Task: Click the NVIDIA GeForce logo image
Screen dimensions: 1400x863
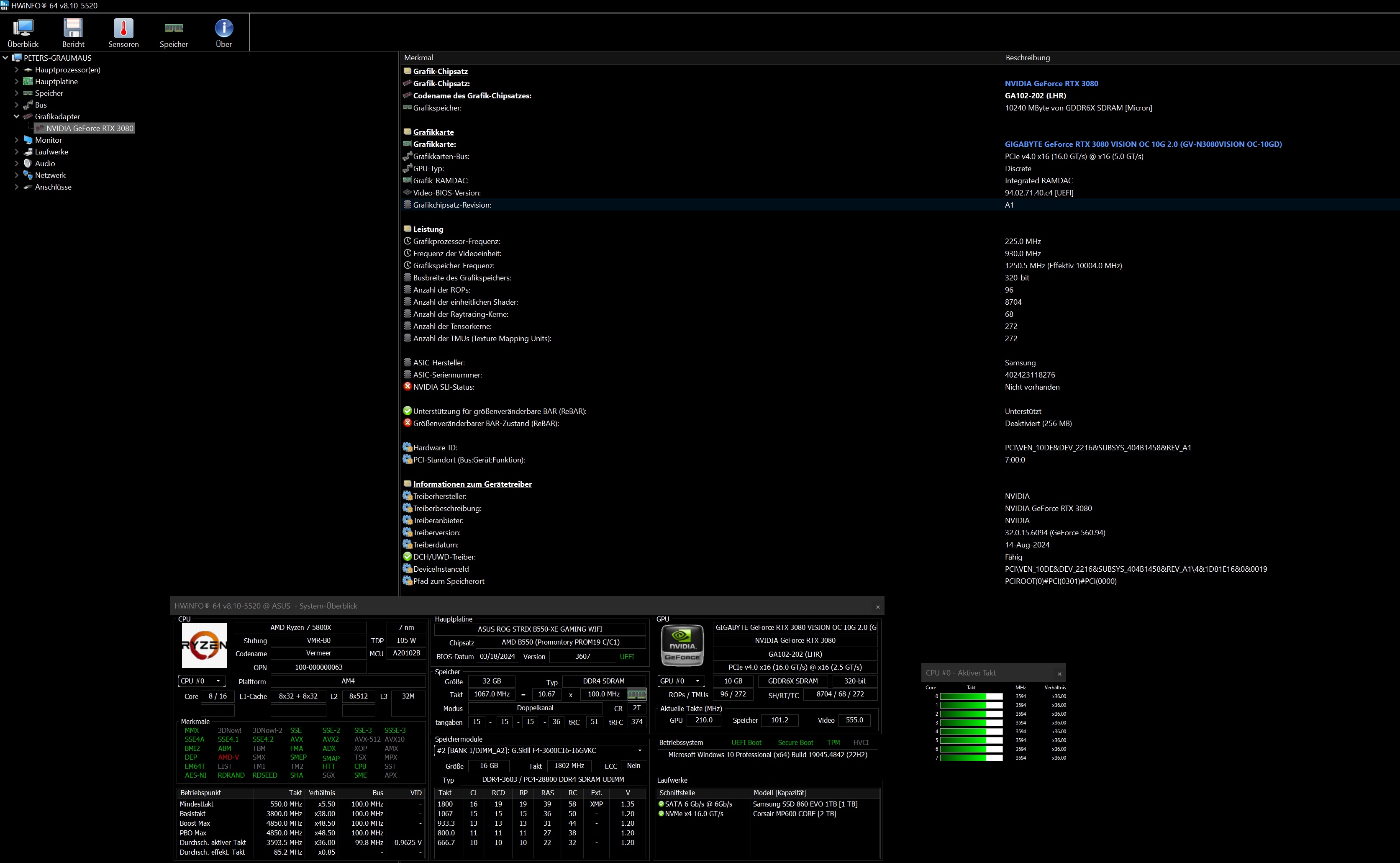Action: [682, 645]
